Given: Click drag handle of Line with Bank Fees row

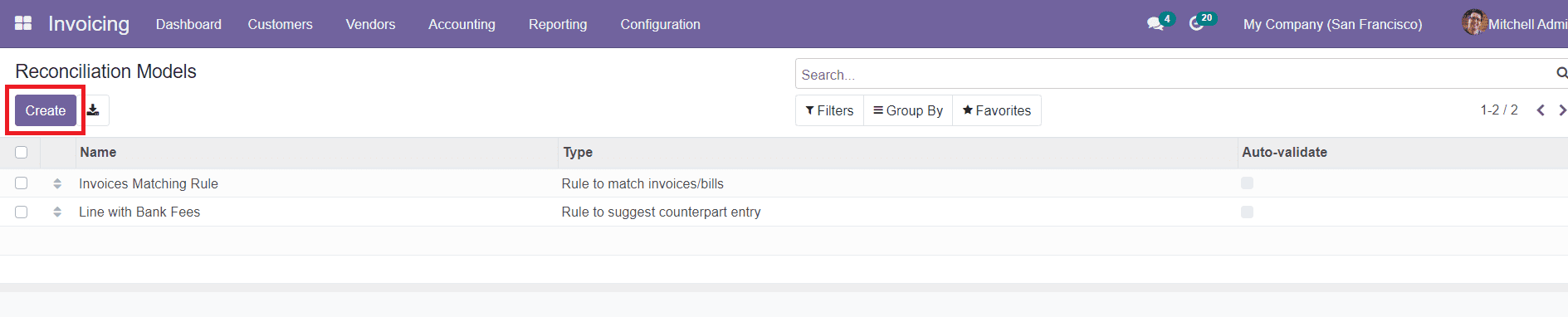Looking at the screenshot, I should click(x=57, y=212).
